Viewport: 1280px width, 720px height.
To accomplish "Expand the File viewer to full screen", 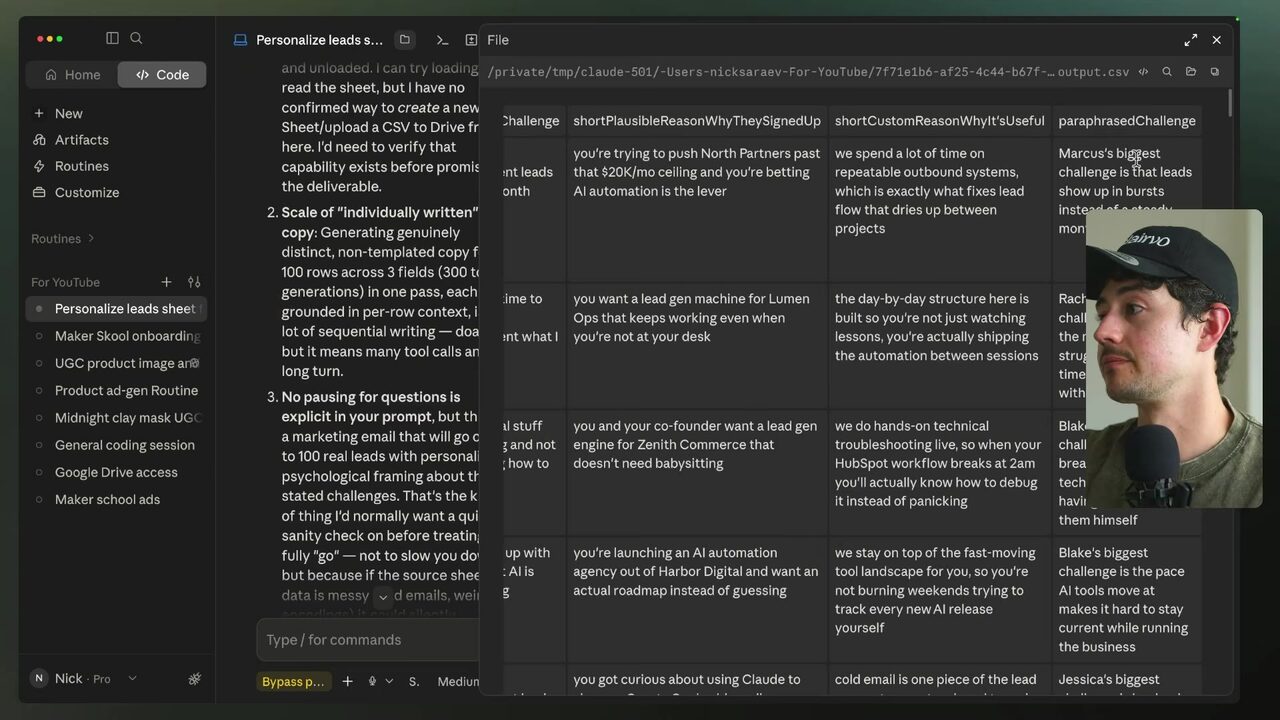I will click(1190, 40).
